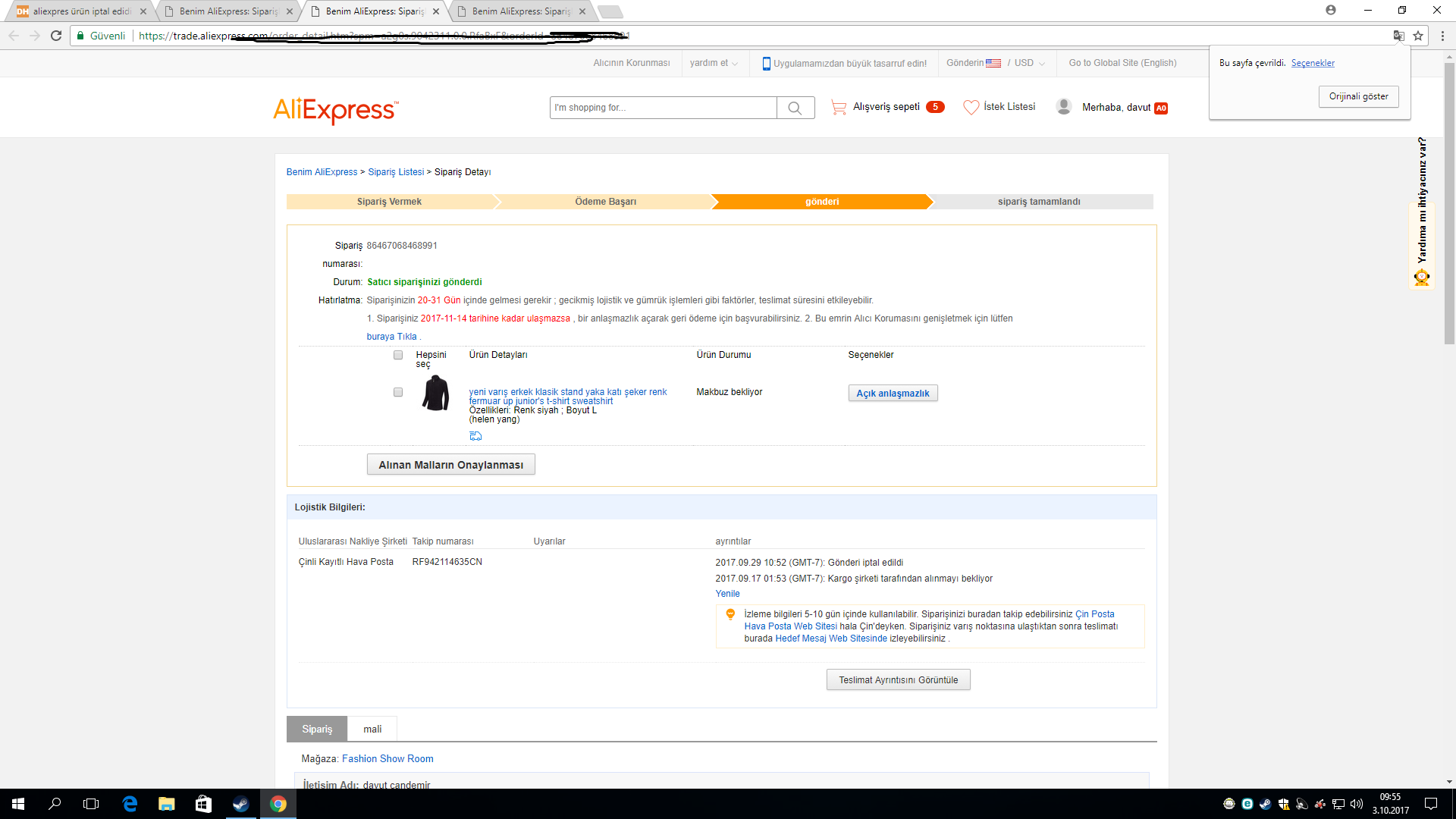Tick the black jacket item checkbox
Image resolution: width=1456 pixels, height=819 pixels.
[398, 392]
